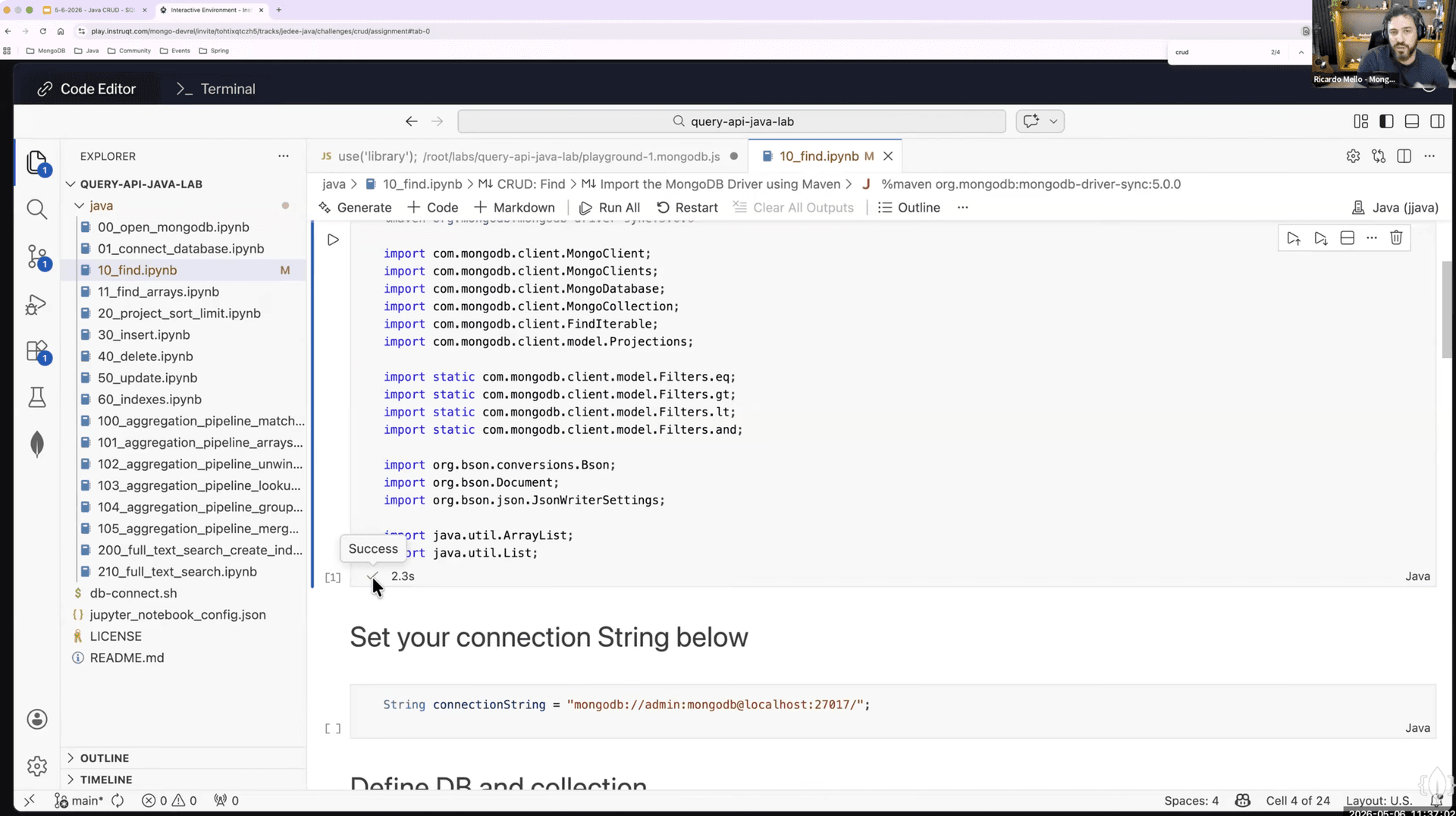1456x816 pixels.
Task: Switch to the Terminal tab
Action: click(x=216, y=89)
